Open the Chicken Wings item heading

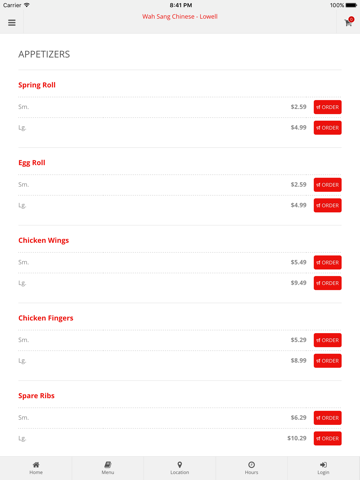(x=44, y=240)
